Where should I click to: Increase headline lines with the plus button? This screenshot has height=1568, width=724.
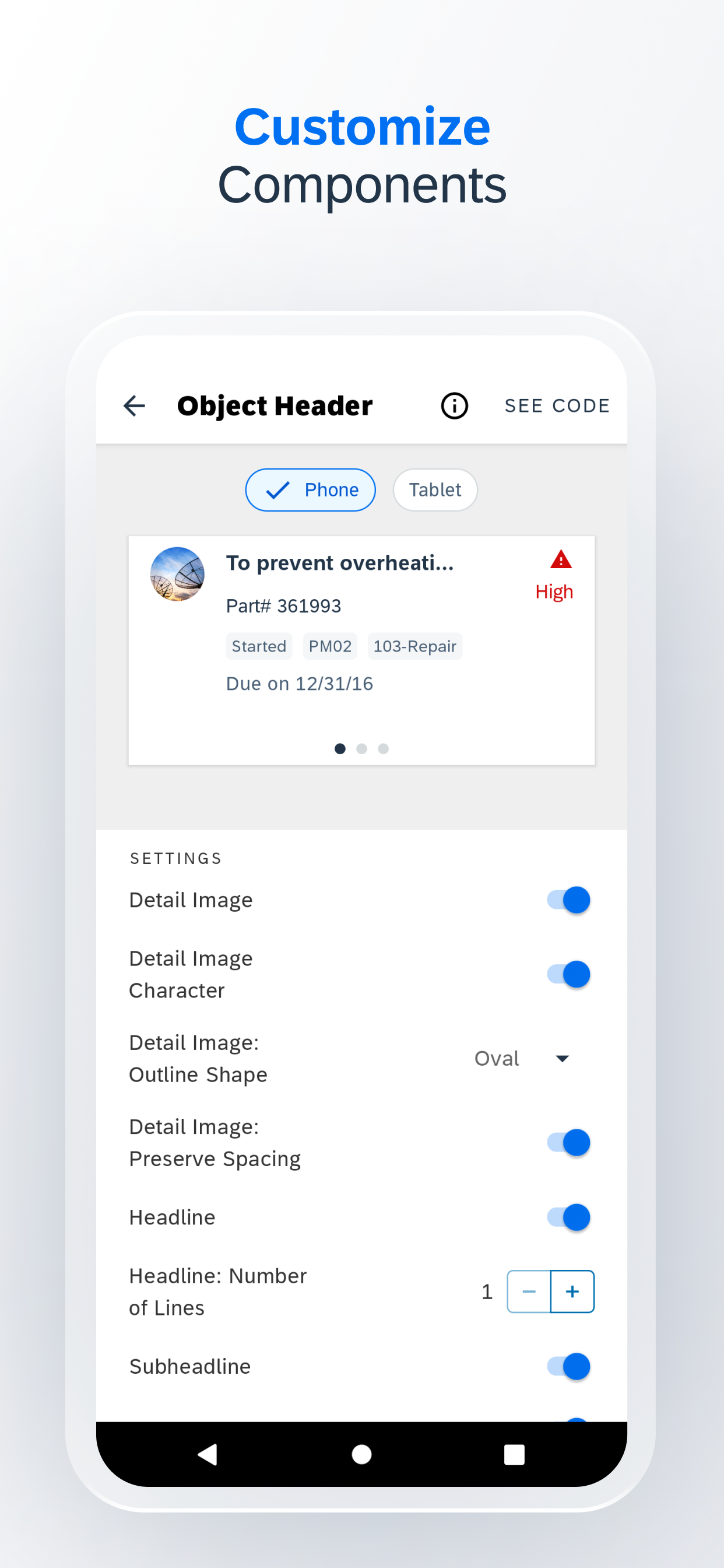[x=572, y=1291]
